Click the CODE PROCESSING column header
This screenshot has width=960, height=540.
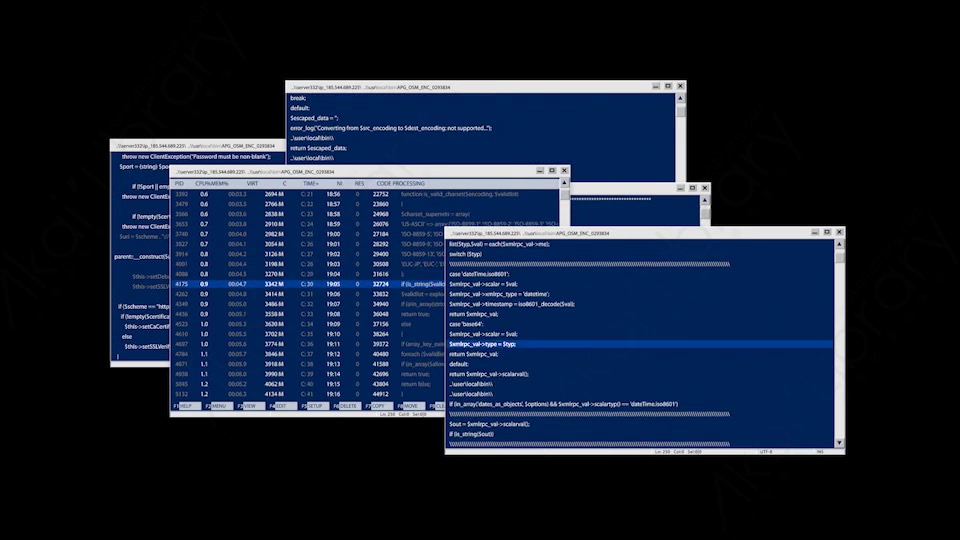pos(400,184)
